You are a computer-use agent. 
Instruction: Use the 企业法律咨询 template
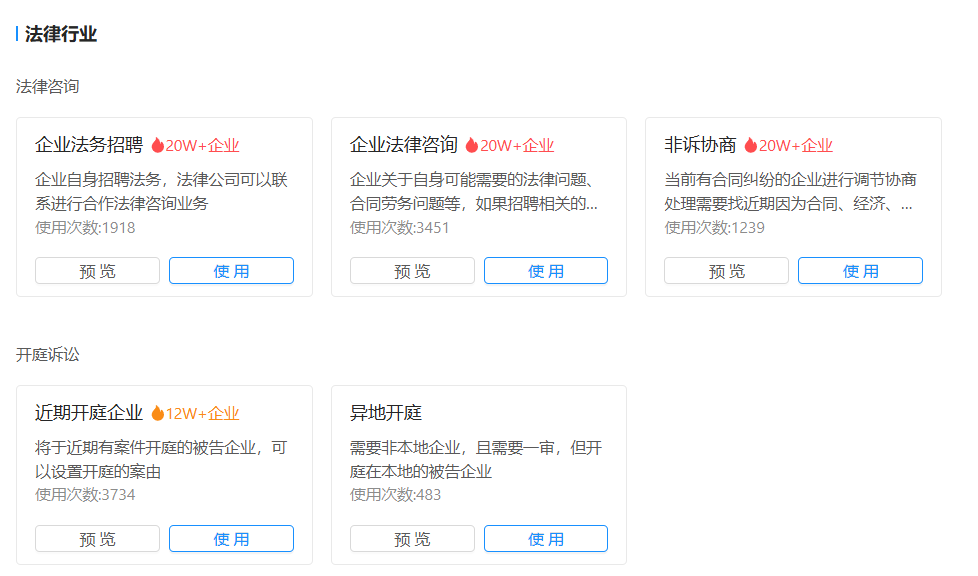(x=546, y=271)
